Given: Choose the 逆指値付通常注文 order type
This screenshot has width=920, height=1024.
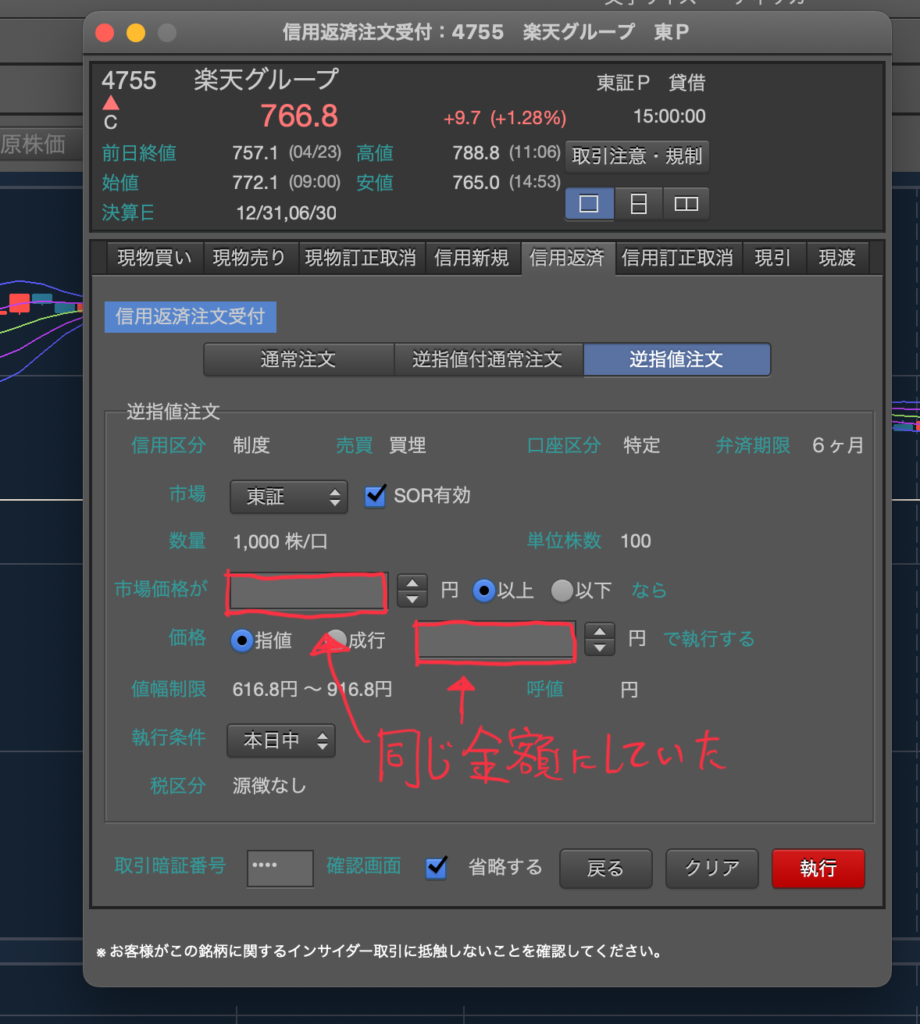Looking at the screenshot, I should pos(488,359).
